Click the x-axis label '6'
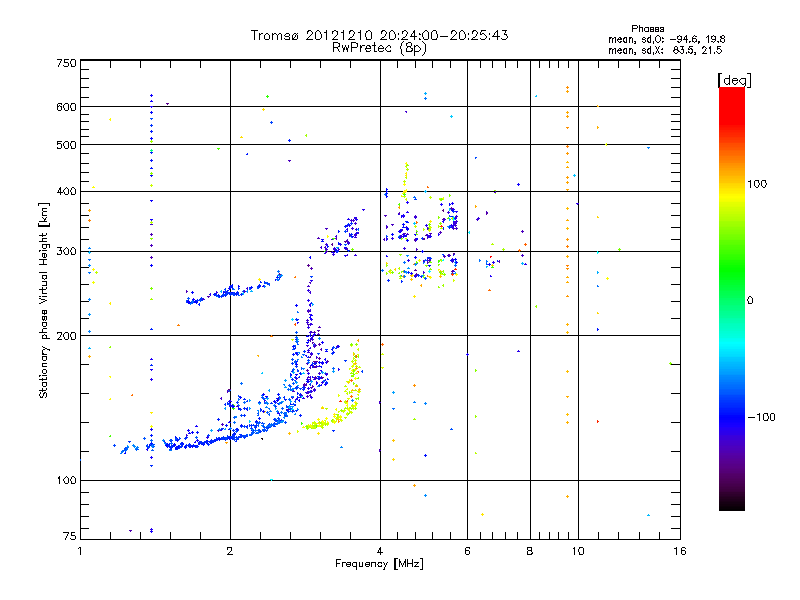 pos(467,551)
